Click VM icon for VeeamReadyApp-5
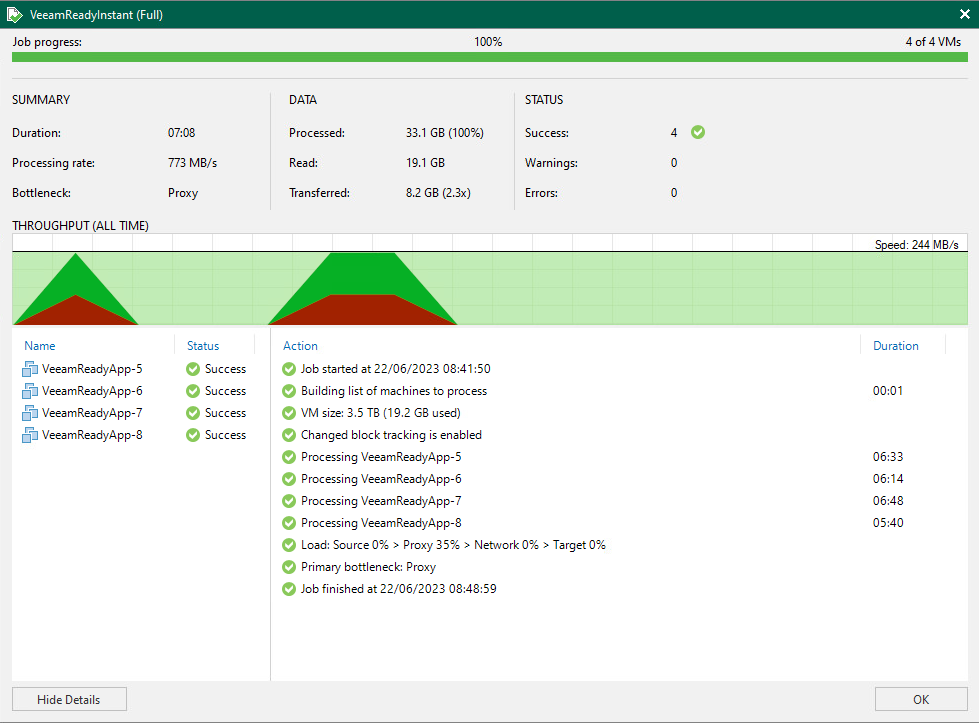The height and width of the screenshot is (723, 979). pyautogui.click(x=30, y=369)
